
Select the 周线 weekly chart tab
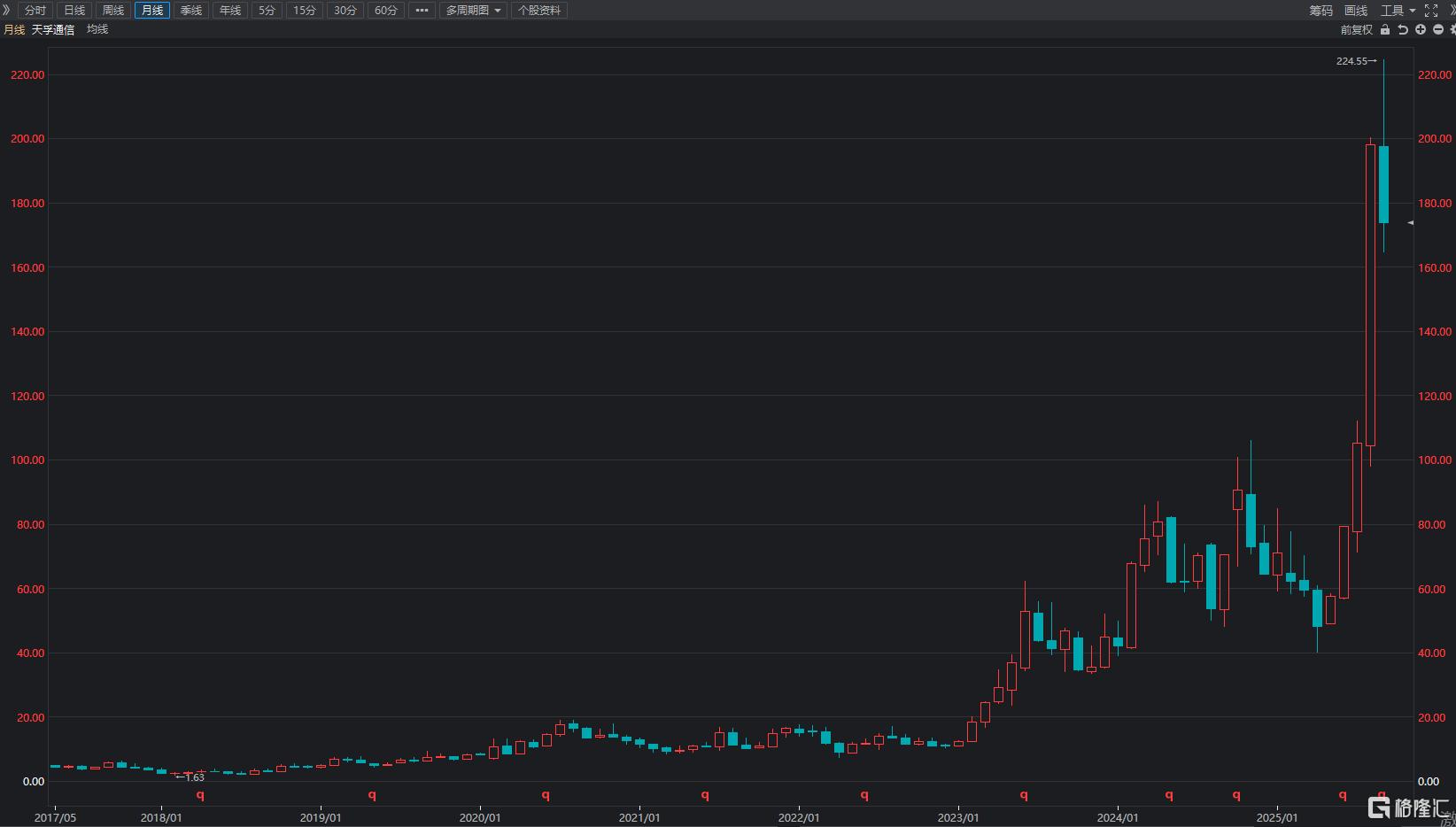(x=113, y=11)
